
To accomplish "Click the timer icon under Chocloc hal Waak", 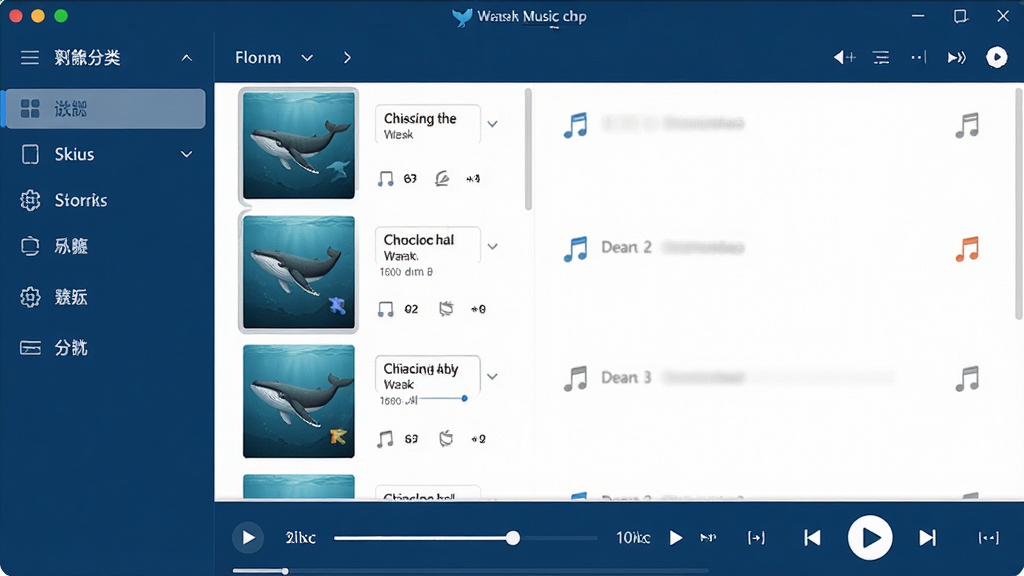I will 446,309.
